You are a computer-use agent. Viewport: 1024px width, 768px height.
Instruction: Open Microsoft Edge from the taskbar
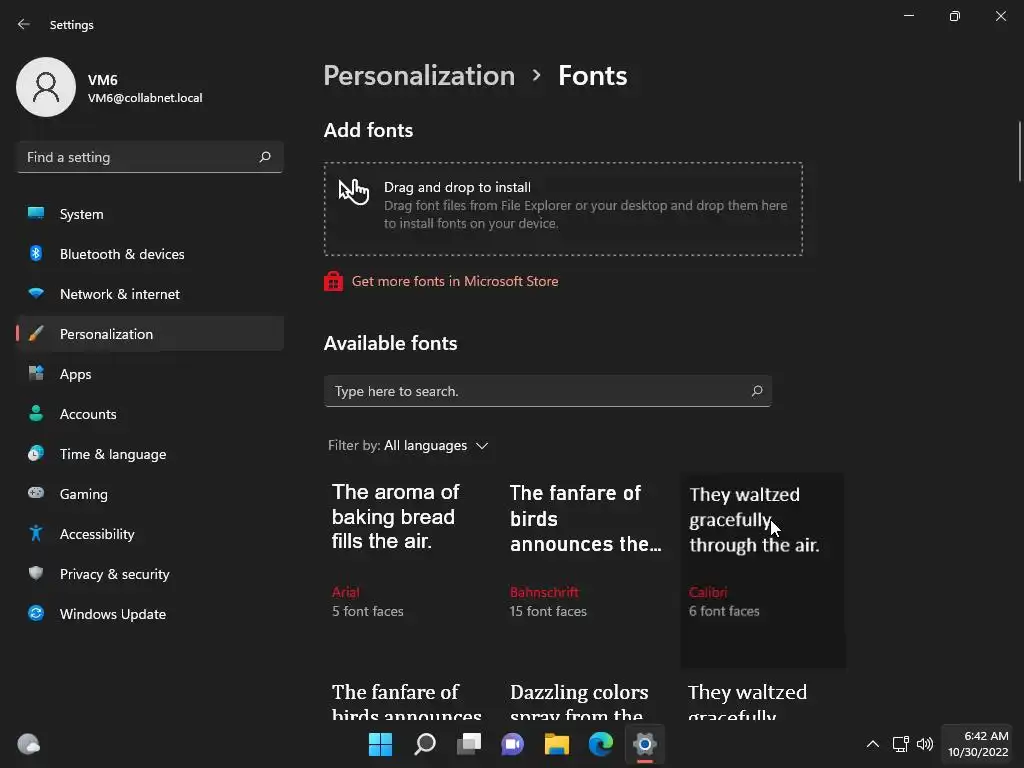[600, 744]
